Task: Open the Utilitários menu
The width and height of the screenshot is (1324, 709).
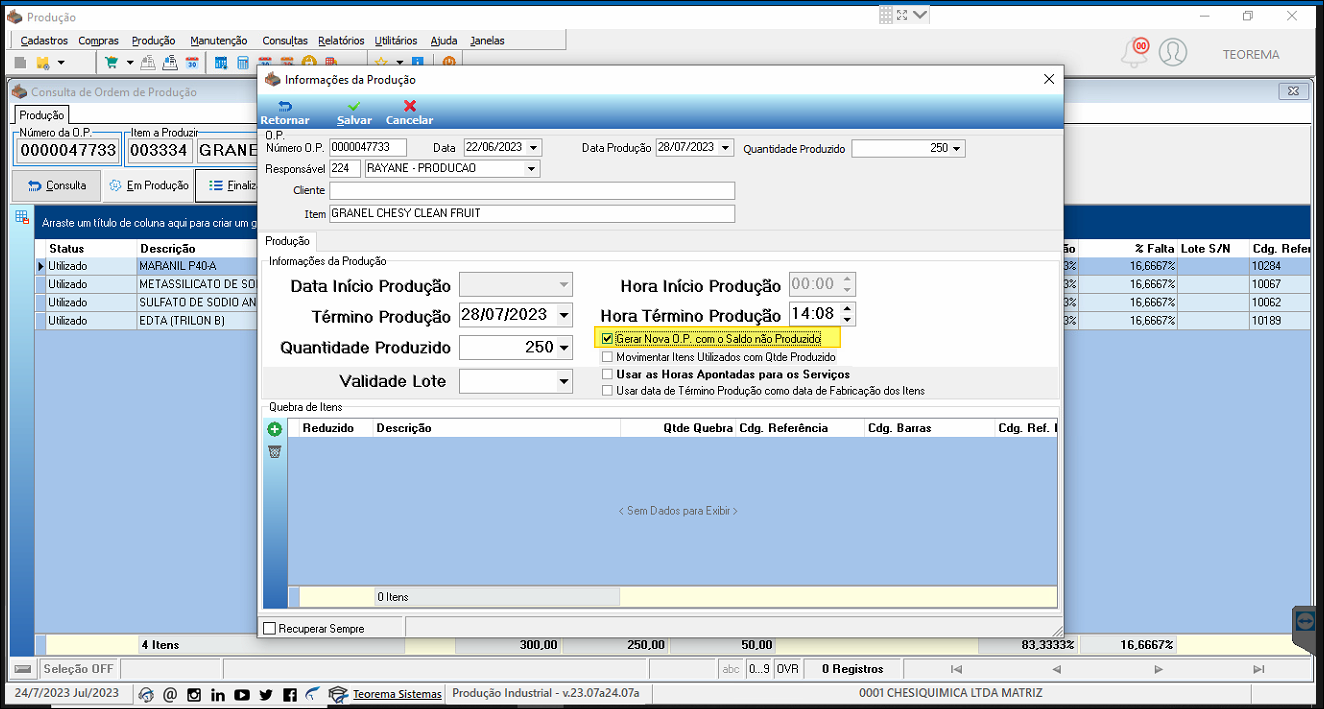Action: pyautogui.click(x=396, y=41)
